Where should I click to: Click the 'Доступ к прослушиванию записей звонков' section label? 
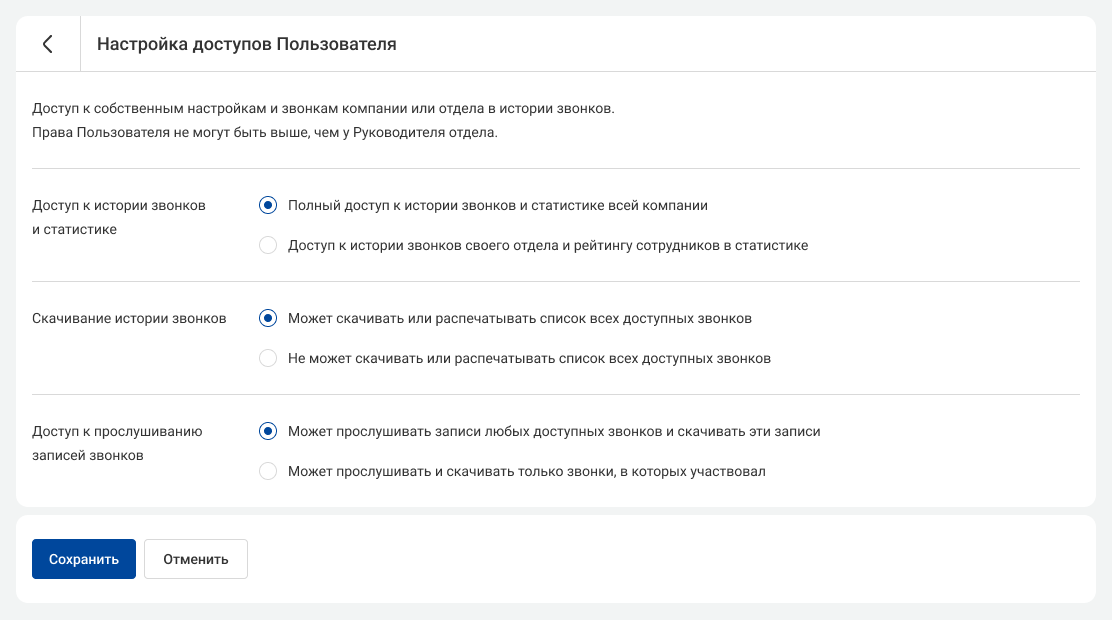[117, 443]
